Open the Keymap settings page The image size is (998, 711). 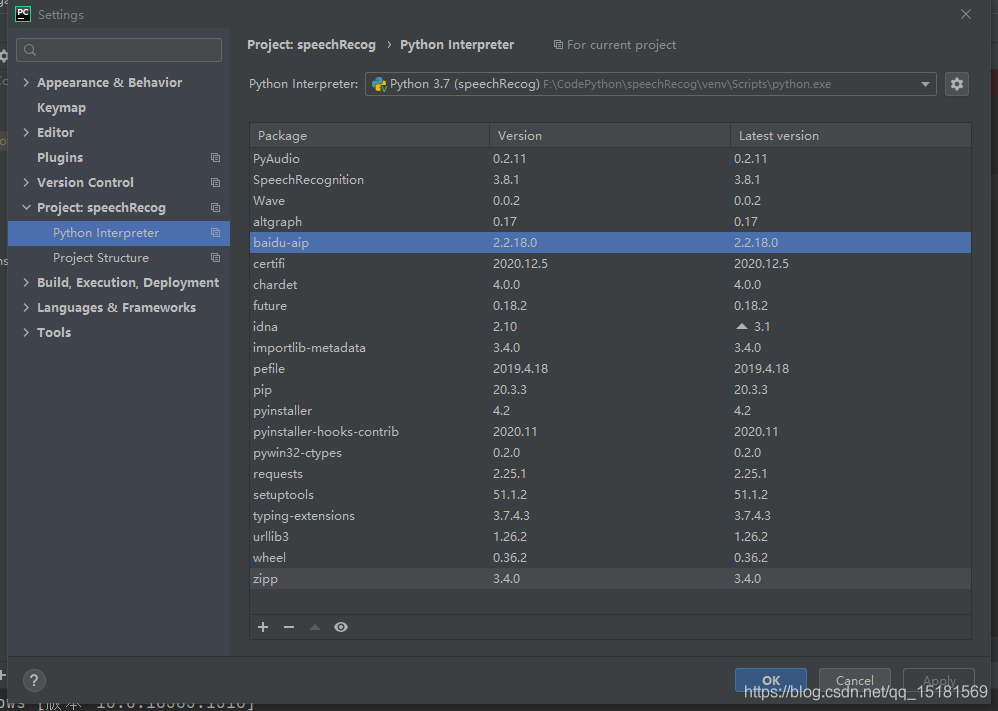61,108
